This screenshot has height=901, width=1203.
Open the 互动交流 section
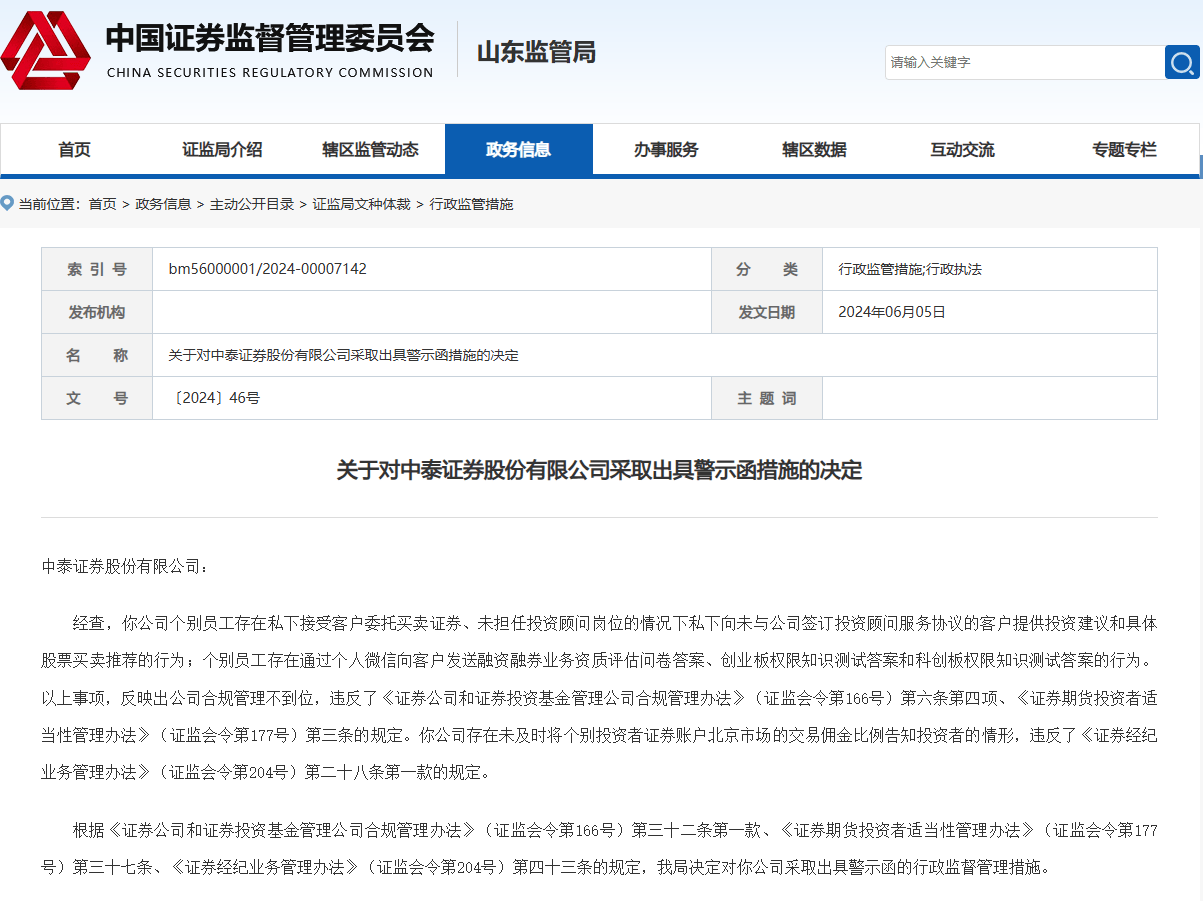pos(962,149)
